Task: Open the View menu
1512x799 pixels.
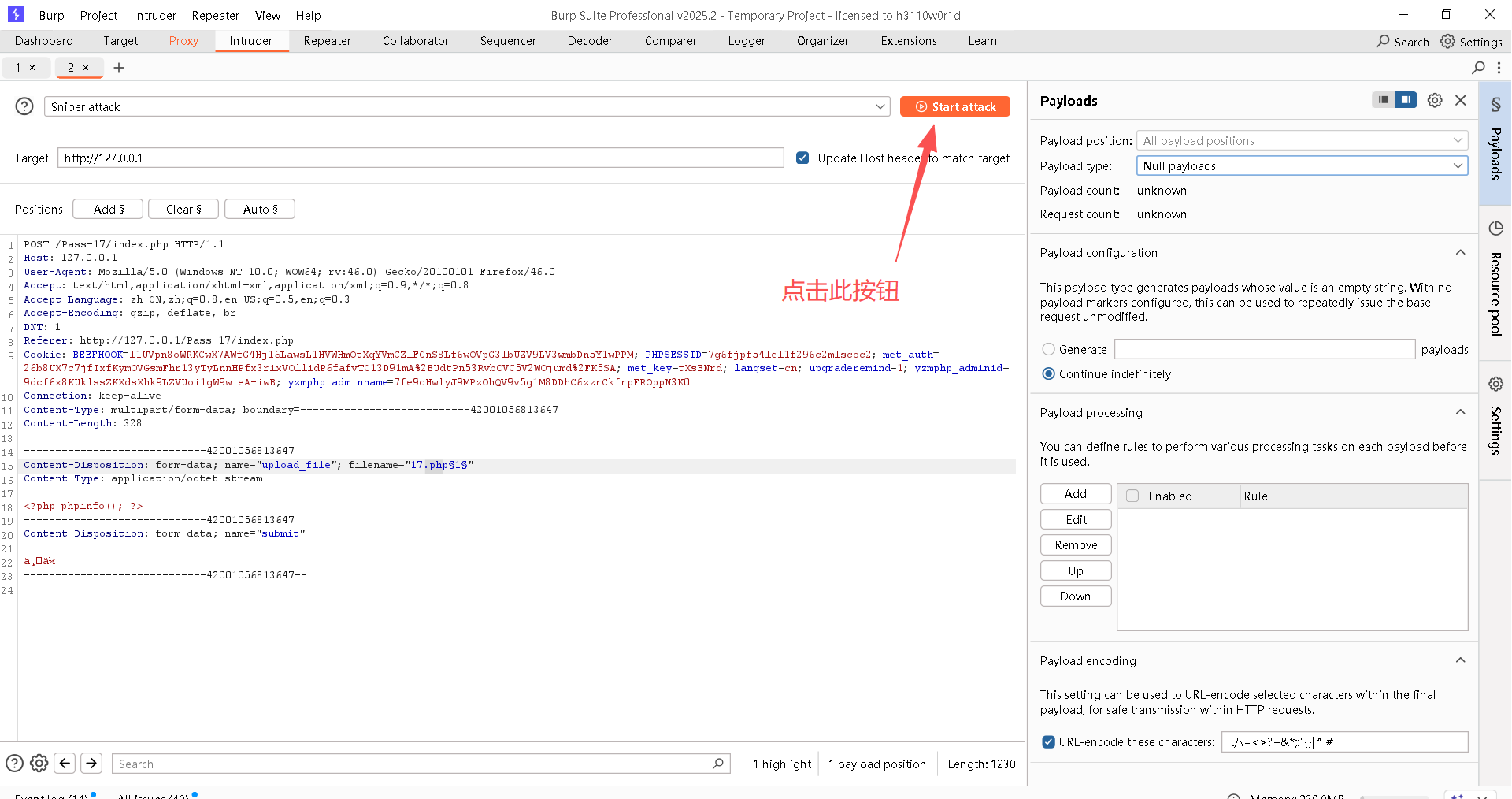Action: (x=267, y=15)
